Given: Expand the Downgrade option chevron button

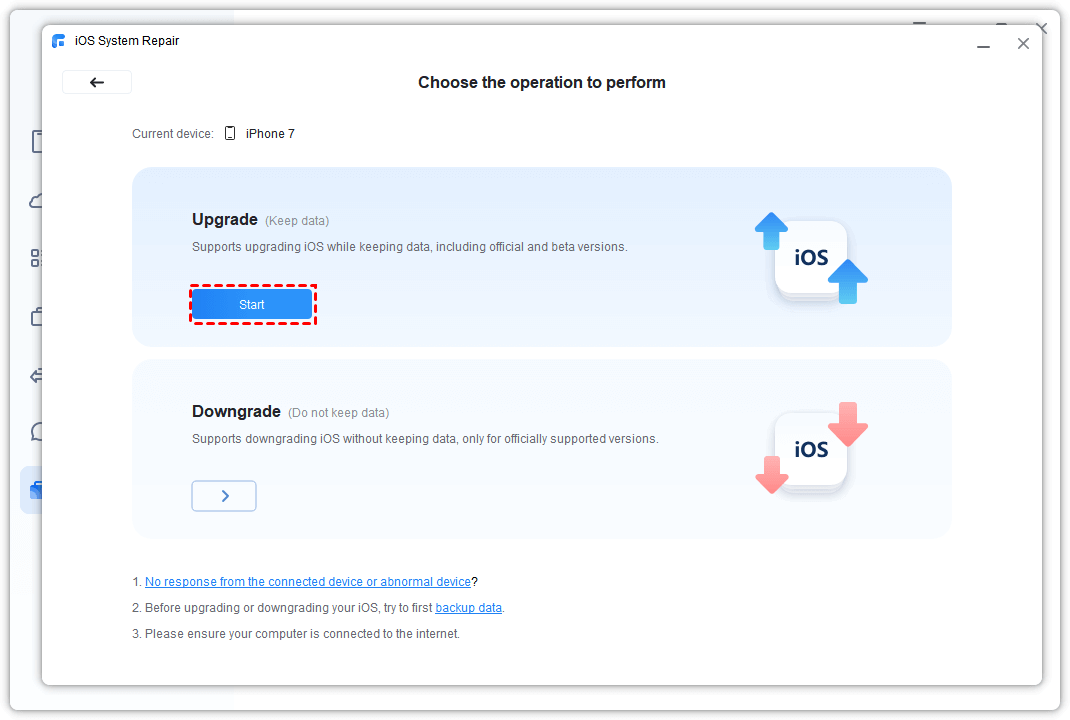Looking at the screenshot, I should pyautogui.click(x=224, y=496).
